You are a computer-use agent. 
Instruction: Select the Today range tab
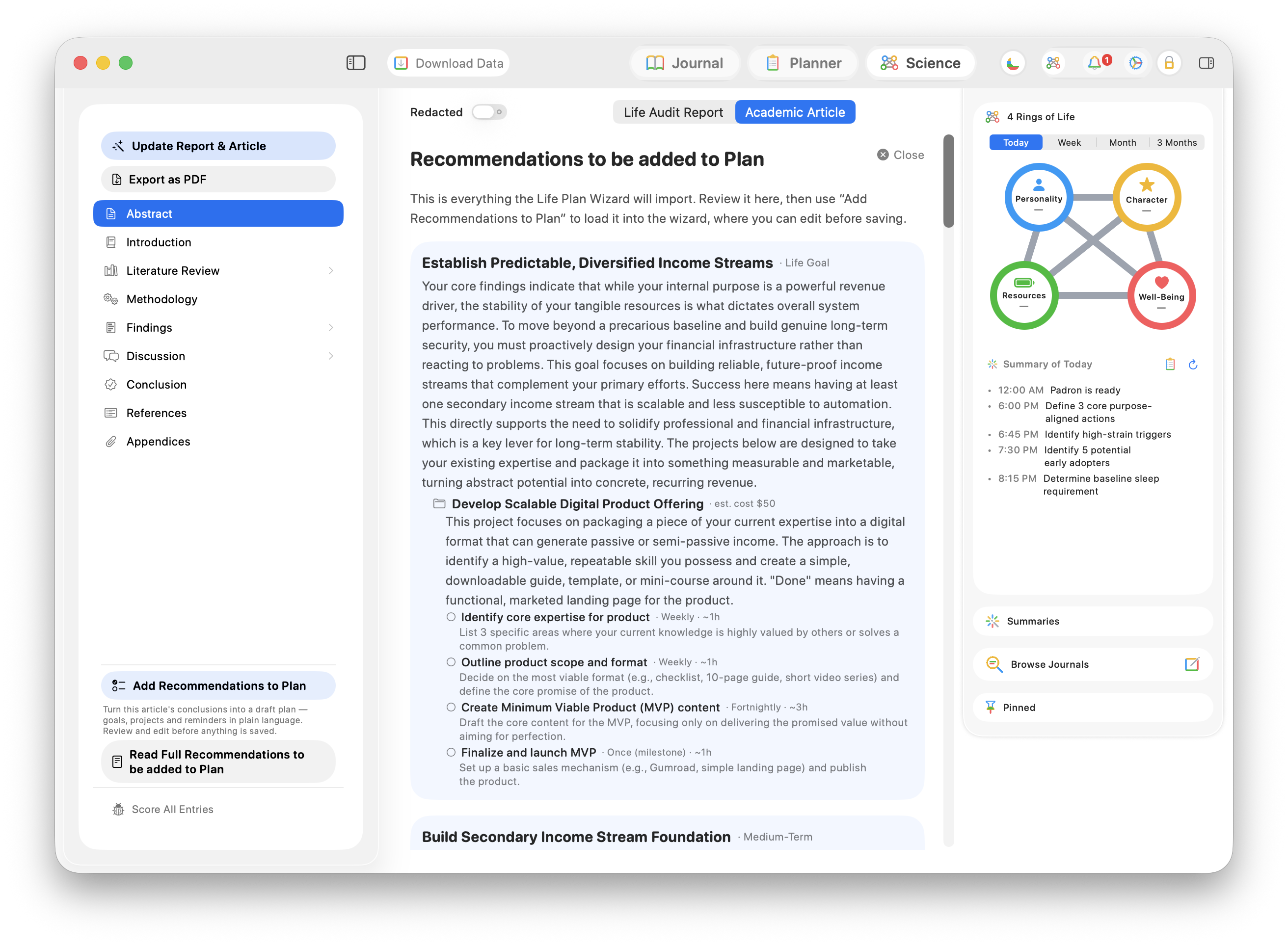click(x=1016, y=143)
